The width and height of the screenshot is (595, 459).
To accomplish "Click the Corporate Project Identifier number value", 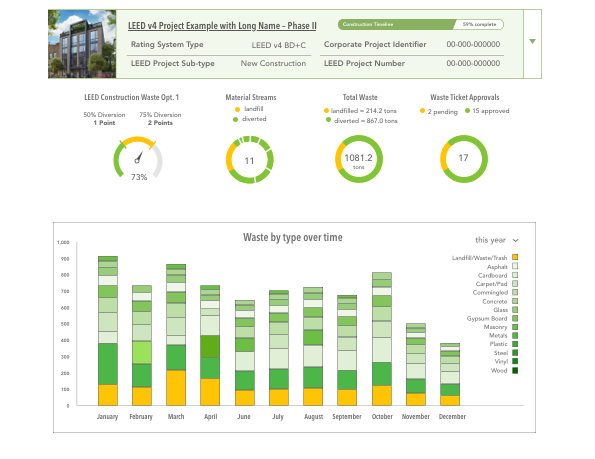I will tap(473, 44).
